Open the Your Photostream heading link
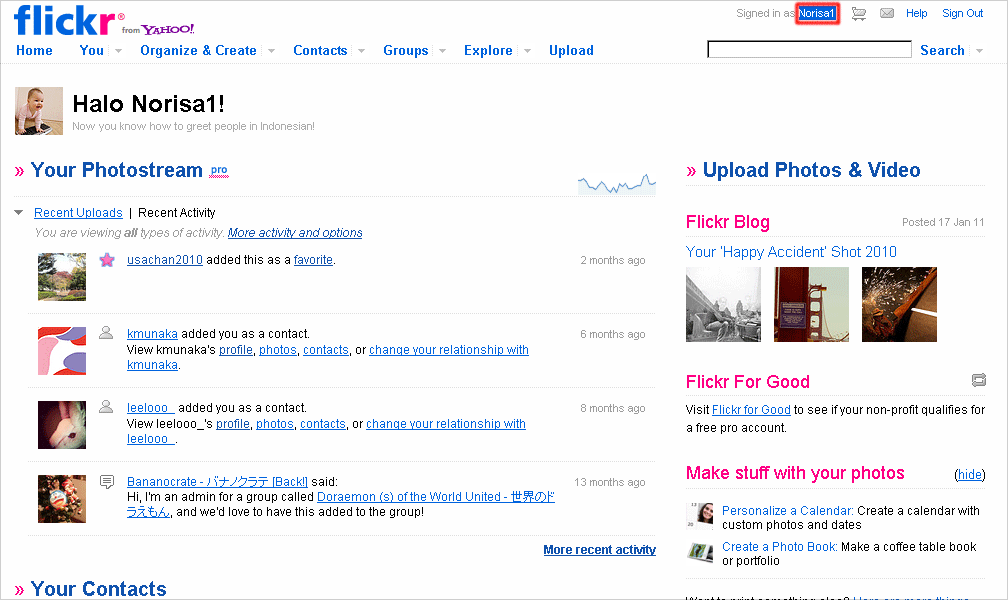Image resolution: width=1008 pixels, height=600 pixels. tap(116, 170)
